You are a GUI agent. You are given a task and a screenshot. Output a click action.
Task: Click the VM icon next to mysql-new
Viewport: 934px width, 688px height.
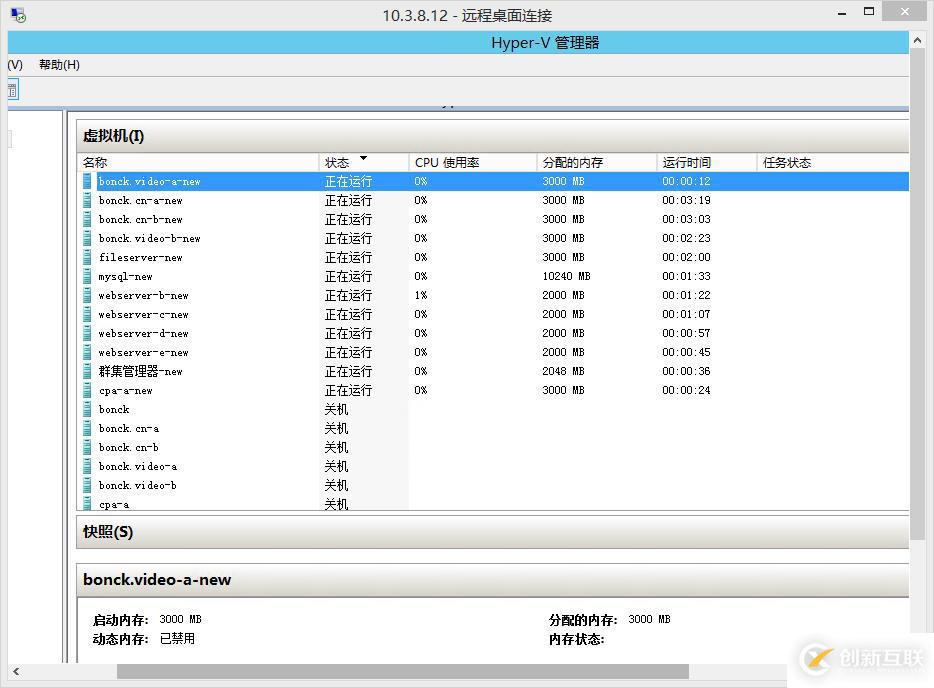[88, 276]
